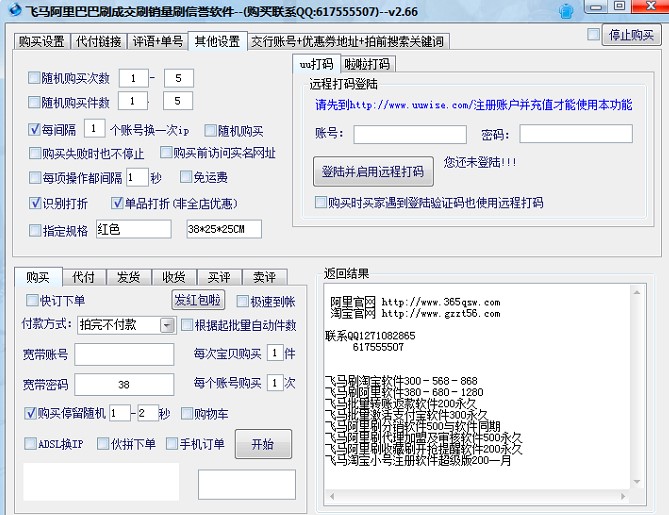This screenshot has width=669, height=515.
Task: Switch to the 代付链接 tab
Action: tap(99, 41)
